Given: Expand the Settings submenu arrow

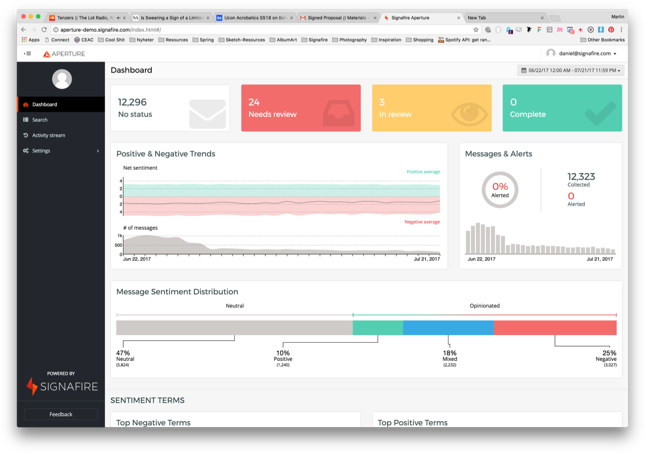Looking at the screenshot, I should [x=98, y=151].
